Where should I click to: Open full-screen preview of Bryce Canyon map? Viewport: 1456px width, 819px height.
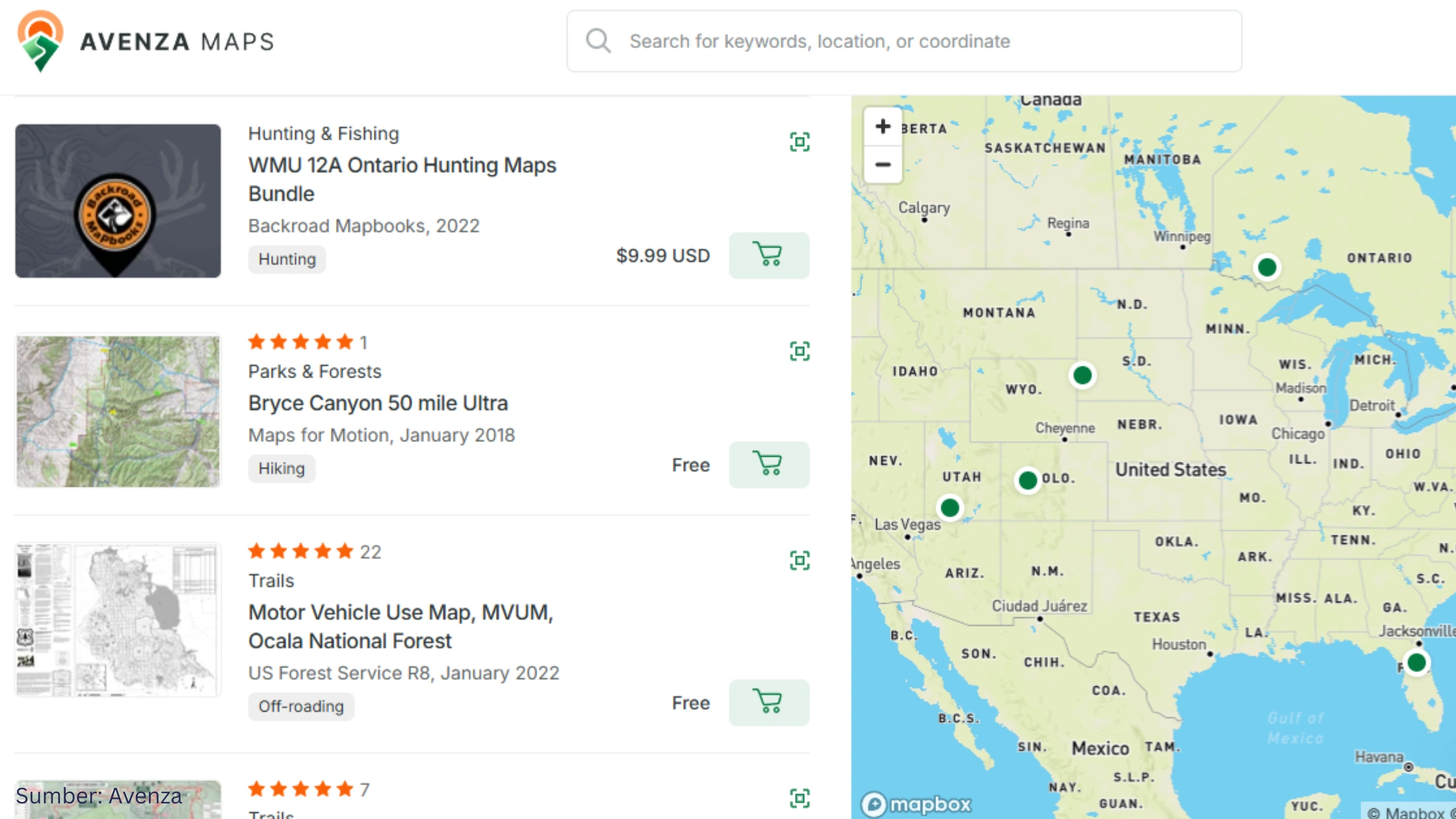click(799, 350)
